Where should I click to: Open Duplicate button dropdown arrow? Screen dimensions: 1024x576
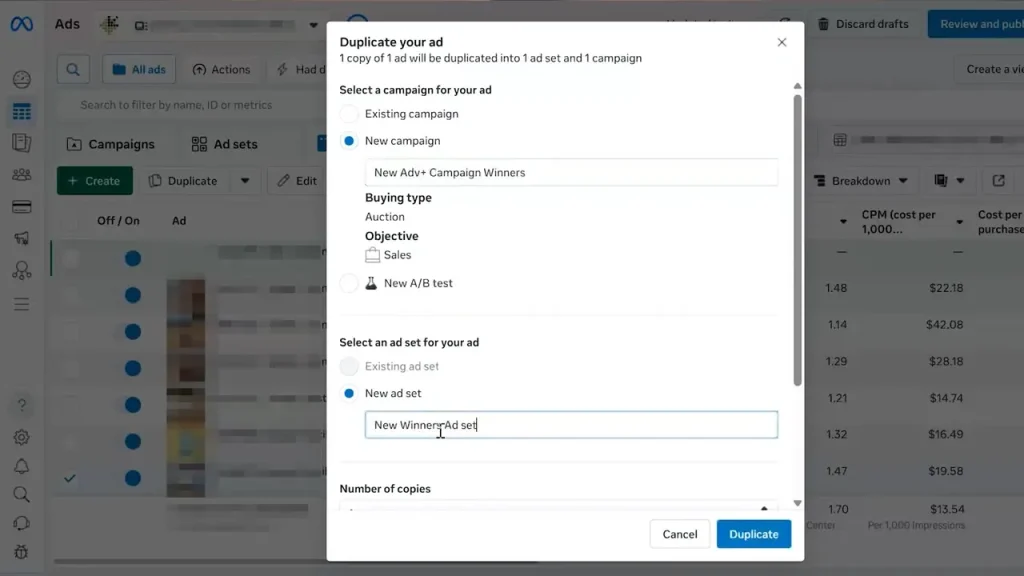245,181
